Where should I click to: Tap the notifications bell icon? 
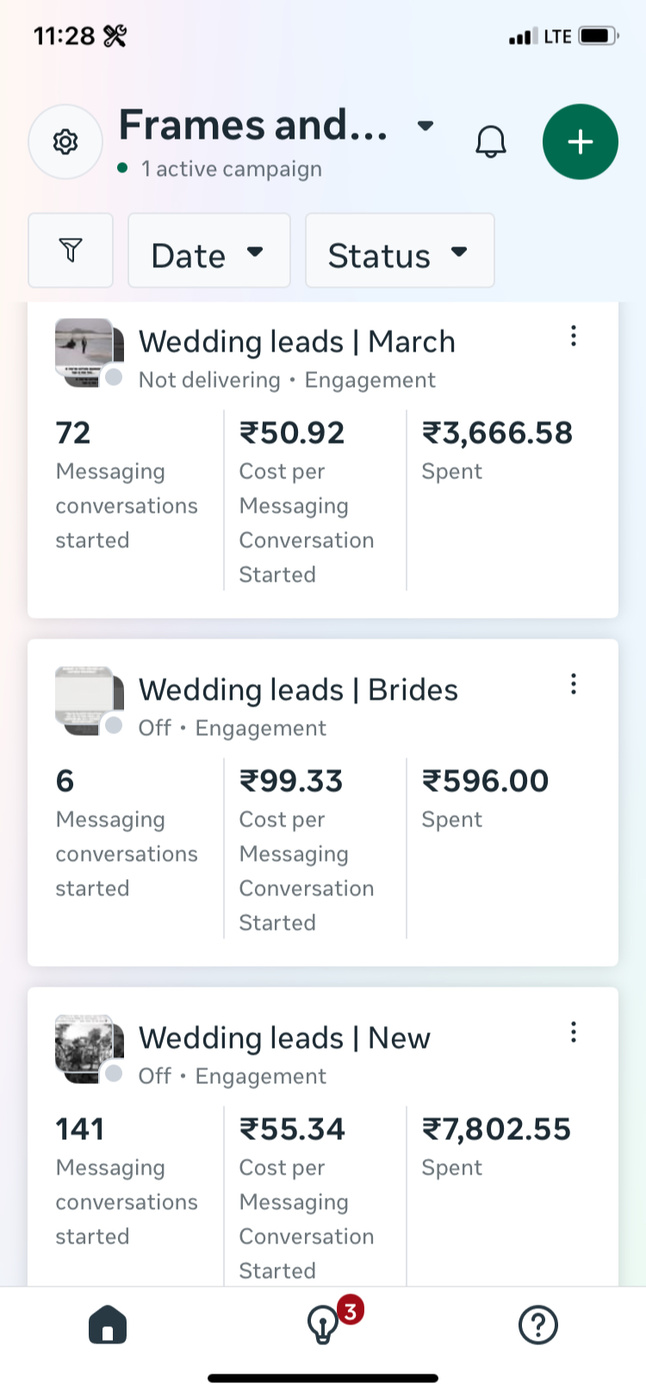(x=490, y=142)
